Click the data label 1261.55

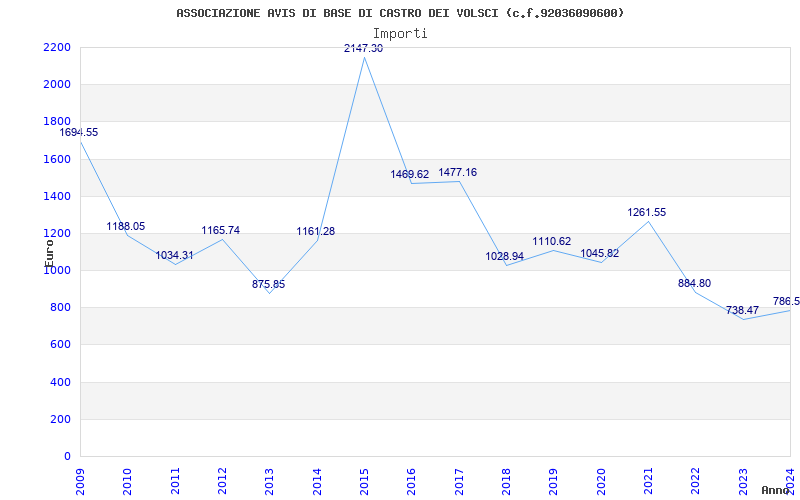[x=646, y=213]
